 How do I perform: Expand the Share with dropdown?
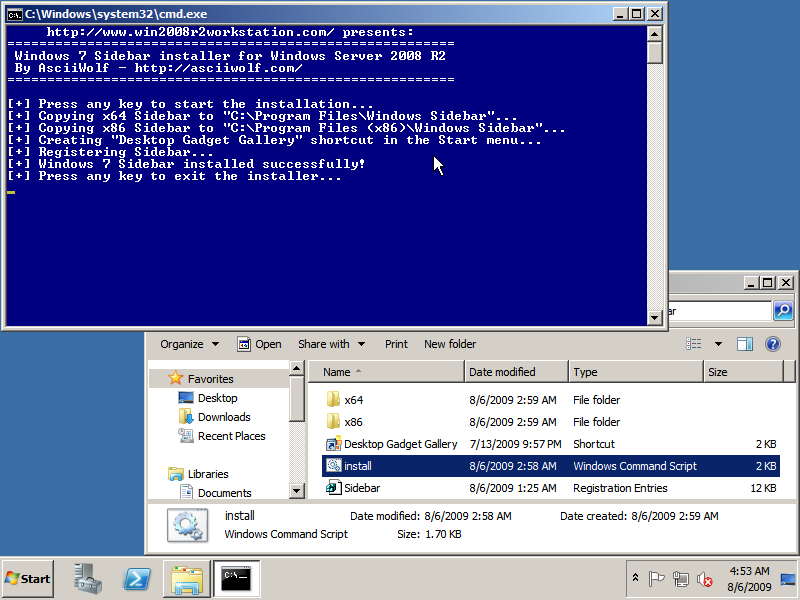tap(331, 344)
